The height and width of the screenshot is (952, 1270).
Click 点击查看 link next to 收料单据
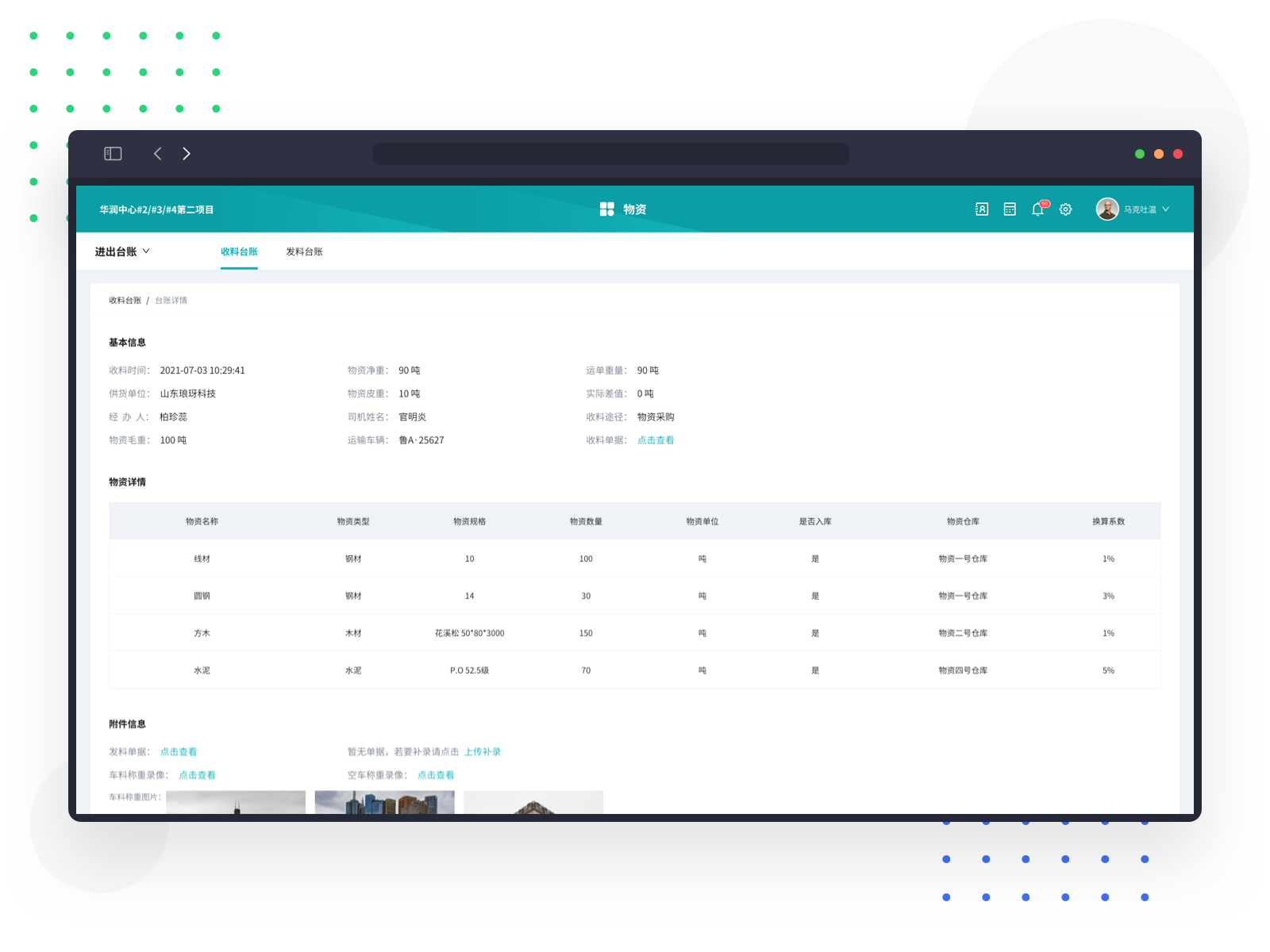click(x=656, y=440)
